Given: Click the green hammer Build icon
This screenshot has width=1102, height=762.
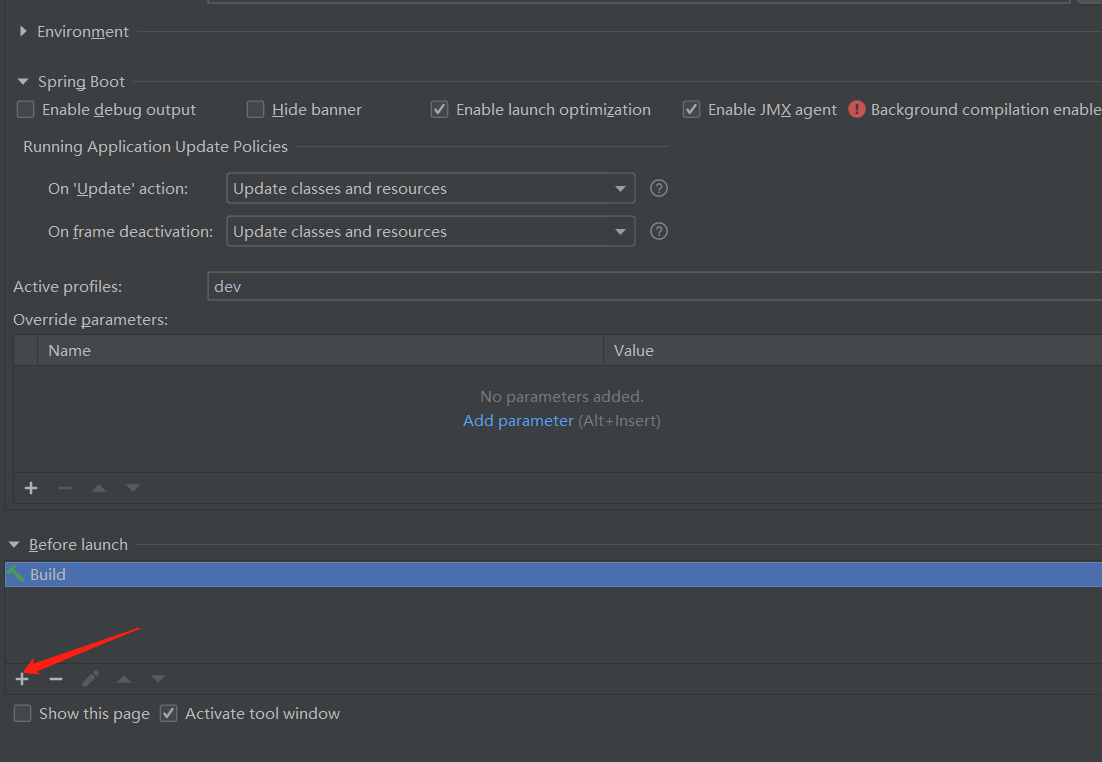Looking at the screenshot, I should (x=15, y=574).
